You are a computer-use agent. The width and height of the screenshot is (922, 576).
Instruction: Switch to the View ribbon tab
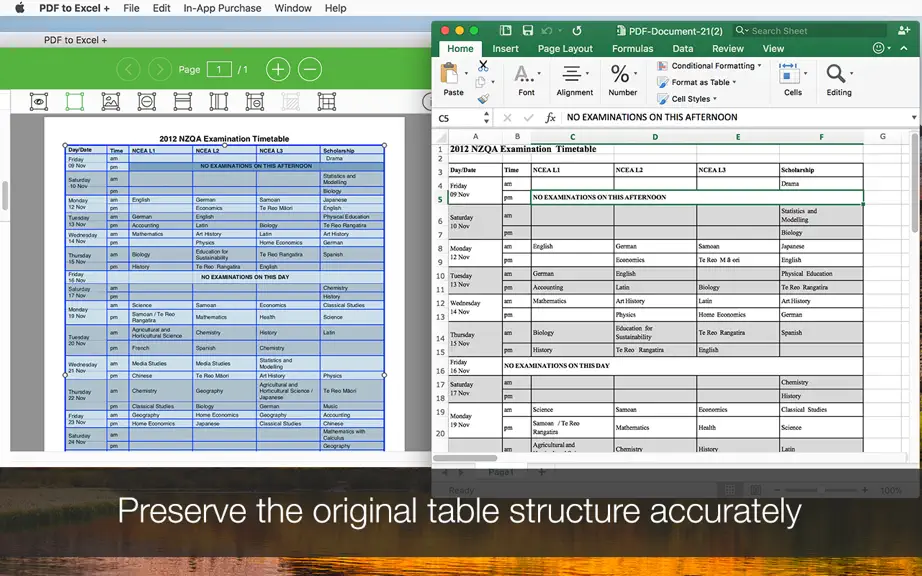click(x=773, y=49)
